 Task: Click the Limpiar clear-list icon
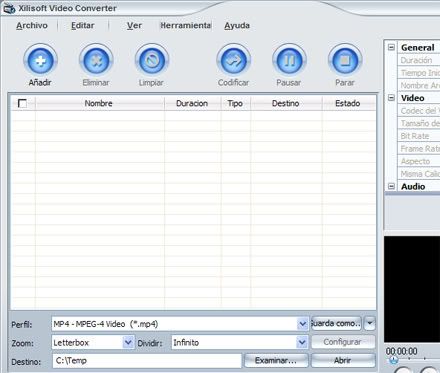tap(152, 61)
